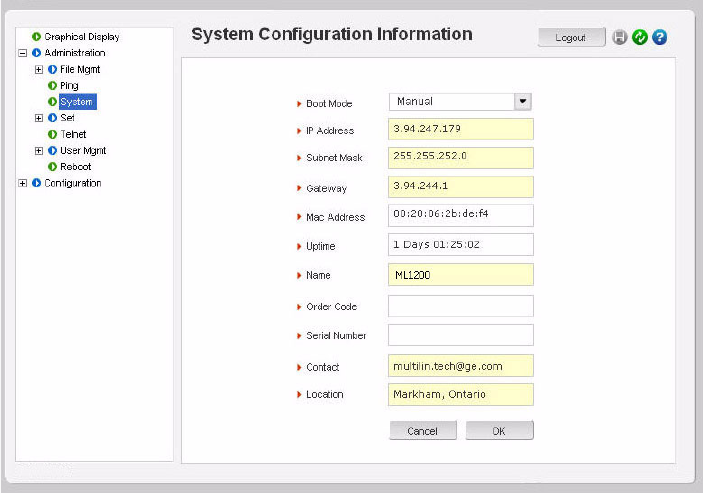Open the Reboot tree item
The image size is (703, 493).
pos(76,167)
